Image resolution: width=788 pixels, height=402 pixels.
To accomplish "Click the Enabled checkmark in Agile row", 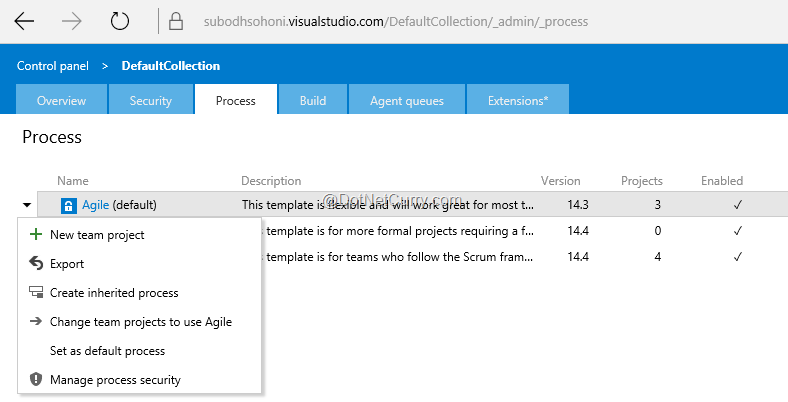I will pyautogui.click(x=737, y=205).
